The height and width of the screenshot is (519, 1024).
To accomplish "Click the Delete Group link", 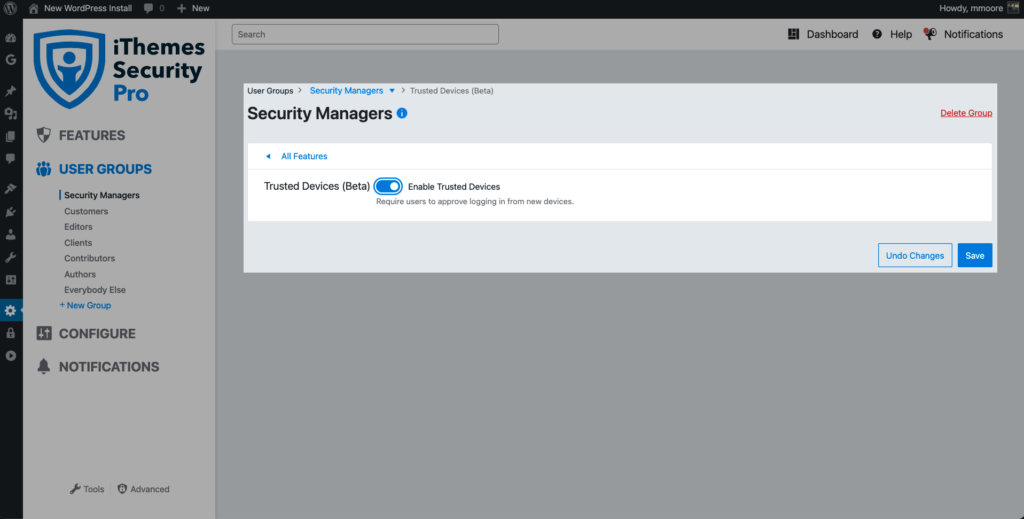I will tap(966, 113).
